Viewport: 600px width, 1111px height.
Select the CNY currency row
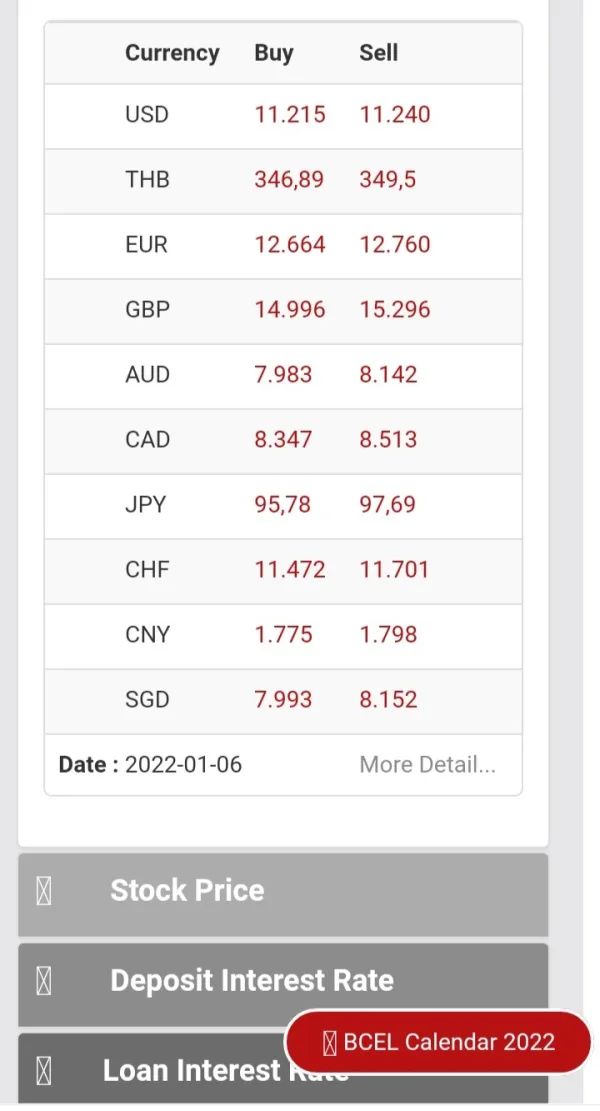point(147,635)
